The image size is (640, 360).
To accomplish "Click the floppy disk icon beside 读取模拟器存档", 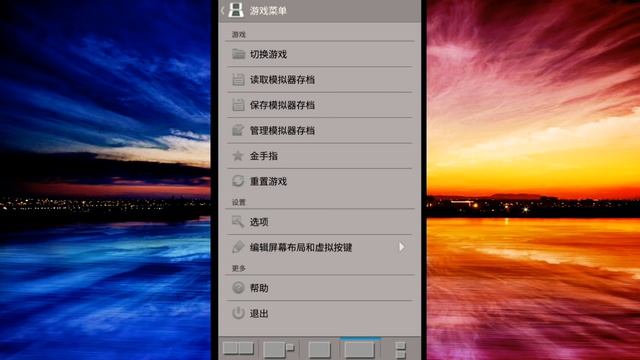I will click(238, 80).
